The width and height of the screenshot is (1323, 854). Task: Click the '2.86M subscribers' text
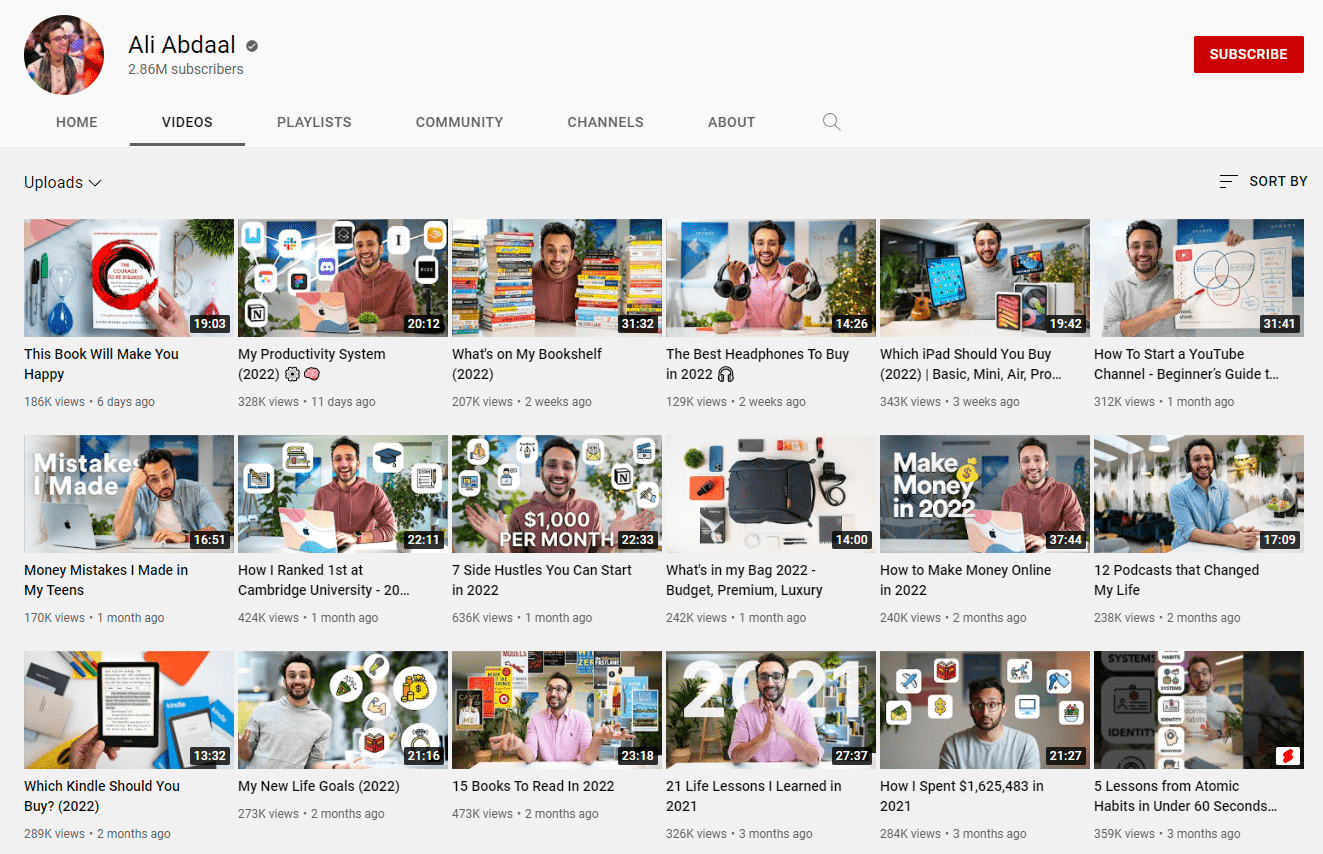[186, 69]
